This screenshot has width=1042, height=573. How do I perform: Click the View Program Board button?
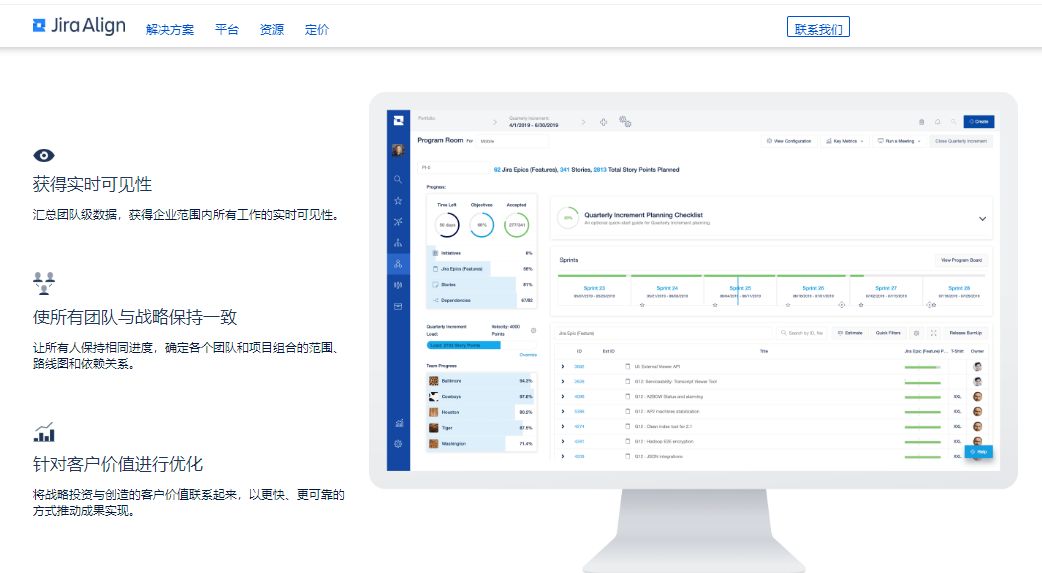(961, 260)
